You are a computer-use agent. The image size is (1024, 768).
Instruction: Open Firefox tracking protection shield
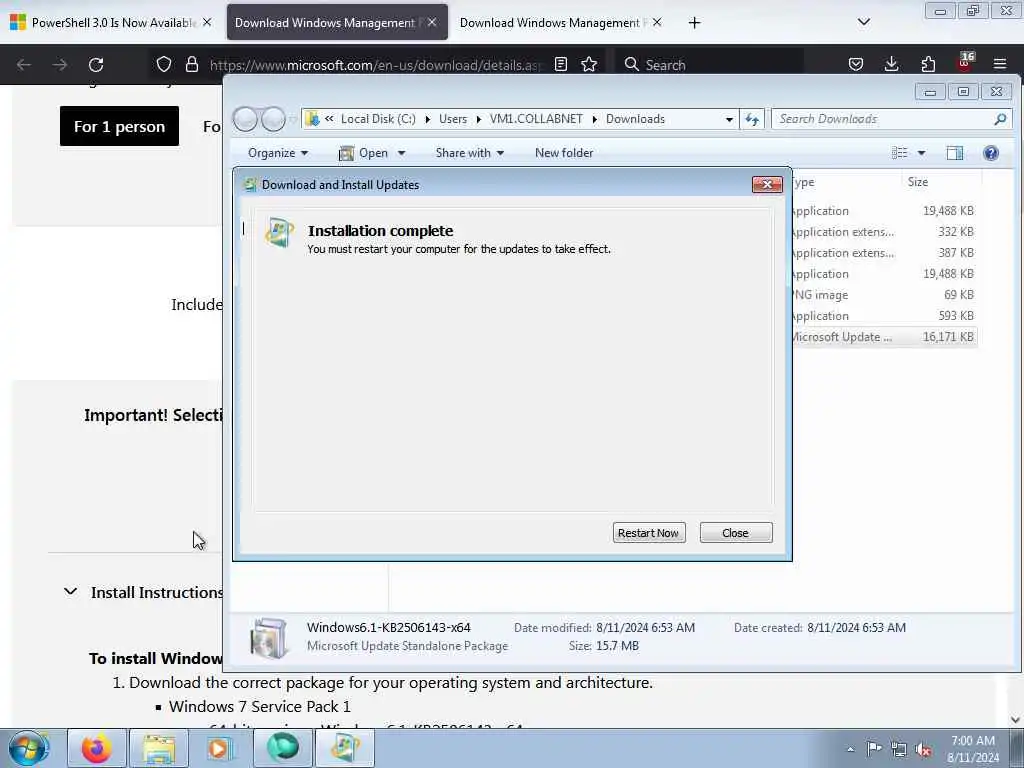click(164, 64)
